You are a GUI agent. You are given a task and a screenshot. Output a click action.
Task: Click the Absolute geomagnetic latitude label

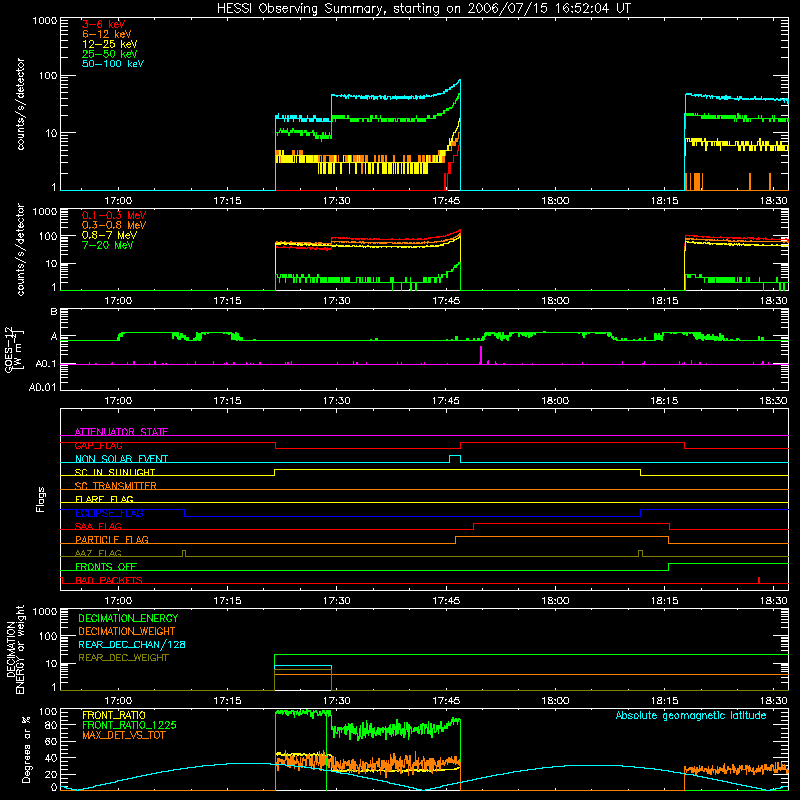tap(691, 715)
